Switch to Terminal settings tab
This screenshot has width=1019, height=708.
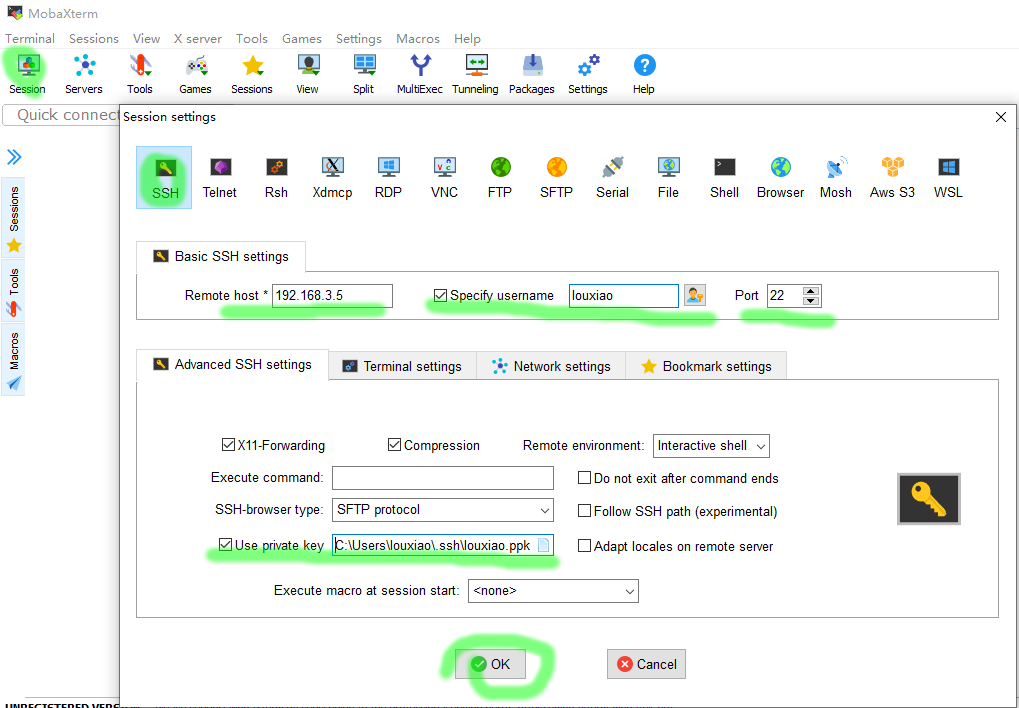point(402,366)
